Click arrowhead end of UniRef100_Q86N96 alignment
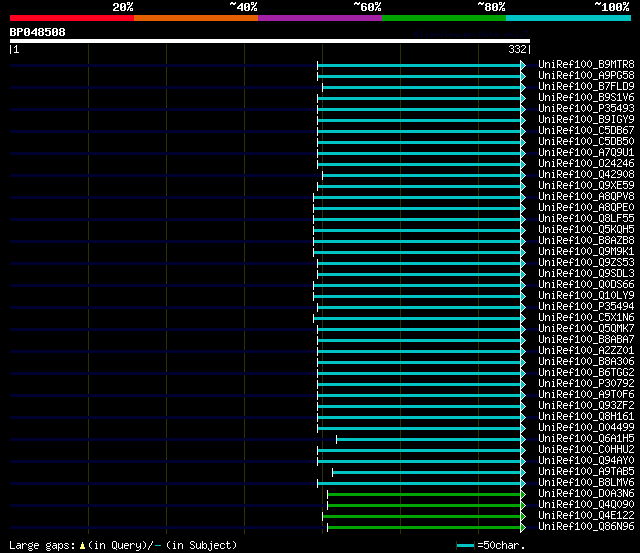The width and height of the screenshot is (640, 553). click(x=523, y=528)
